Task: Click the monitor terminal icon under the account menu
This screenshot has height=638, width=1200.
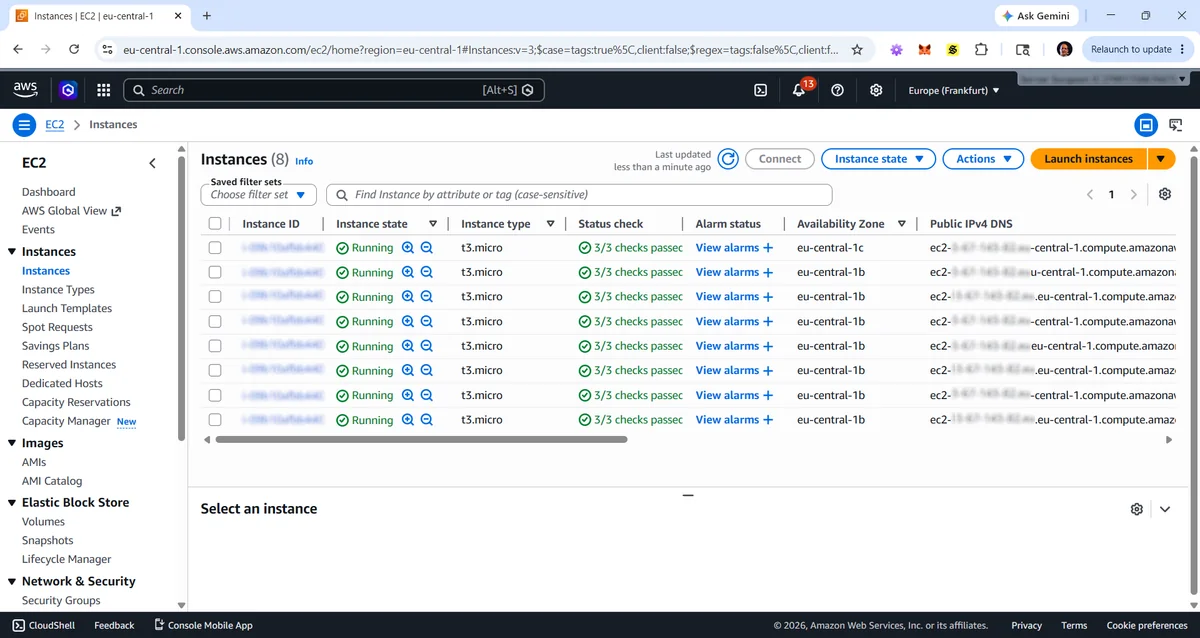Action: tap(1175, 125)
